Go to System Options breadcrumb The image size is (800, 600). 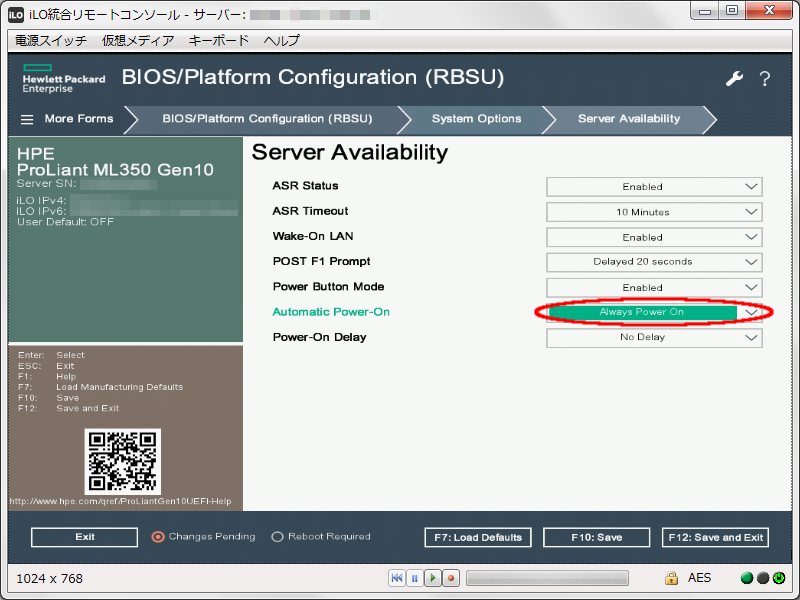pyautogui.click(x=477, y=119)
